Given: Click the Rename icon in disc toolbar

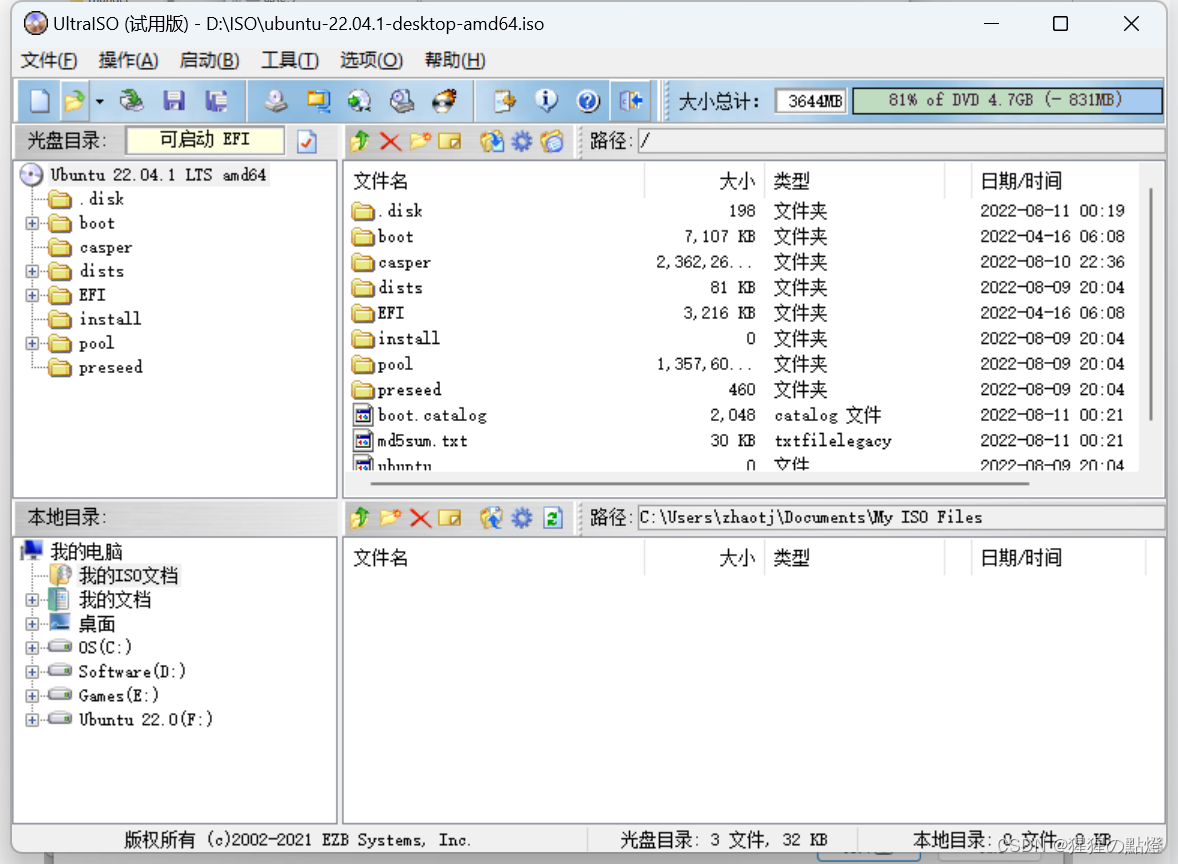Looking at the screenshot, I should pos(450,141).
